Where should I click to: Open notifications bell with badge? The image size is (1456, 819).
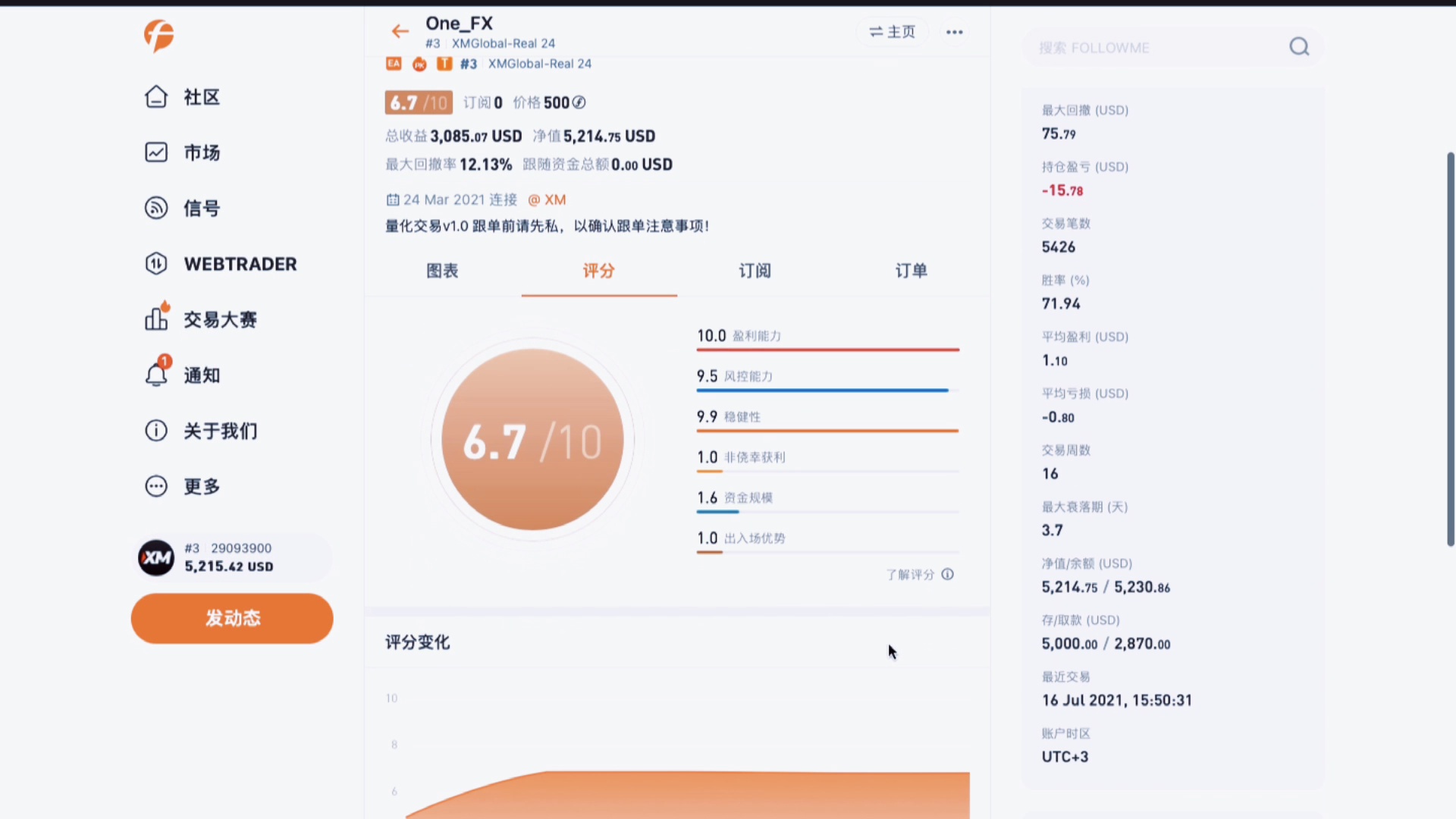156,375
